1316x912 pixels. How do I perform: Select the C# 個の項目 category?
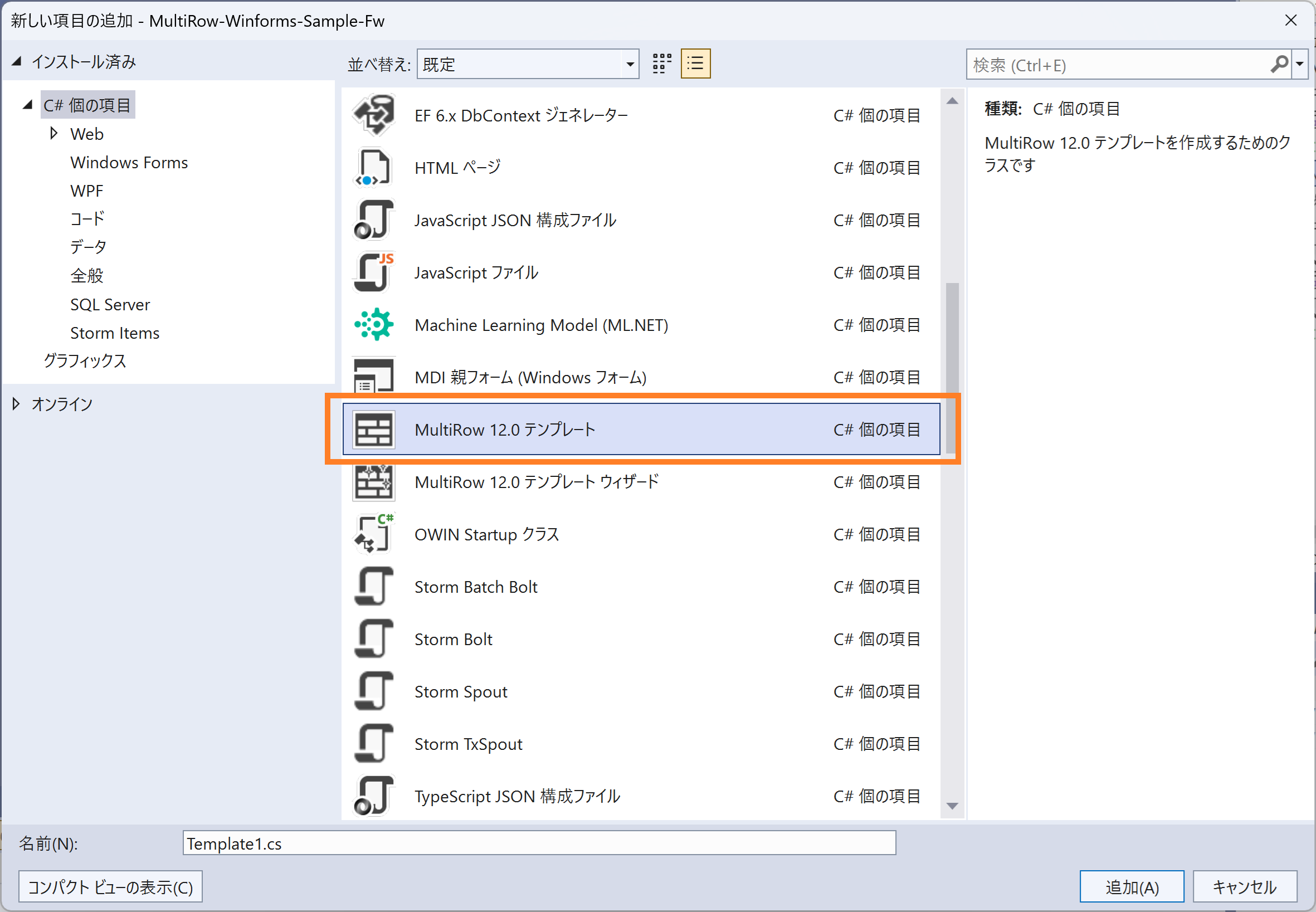tap(87, 105)
